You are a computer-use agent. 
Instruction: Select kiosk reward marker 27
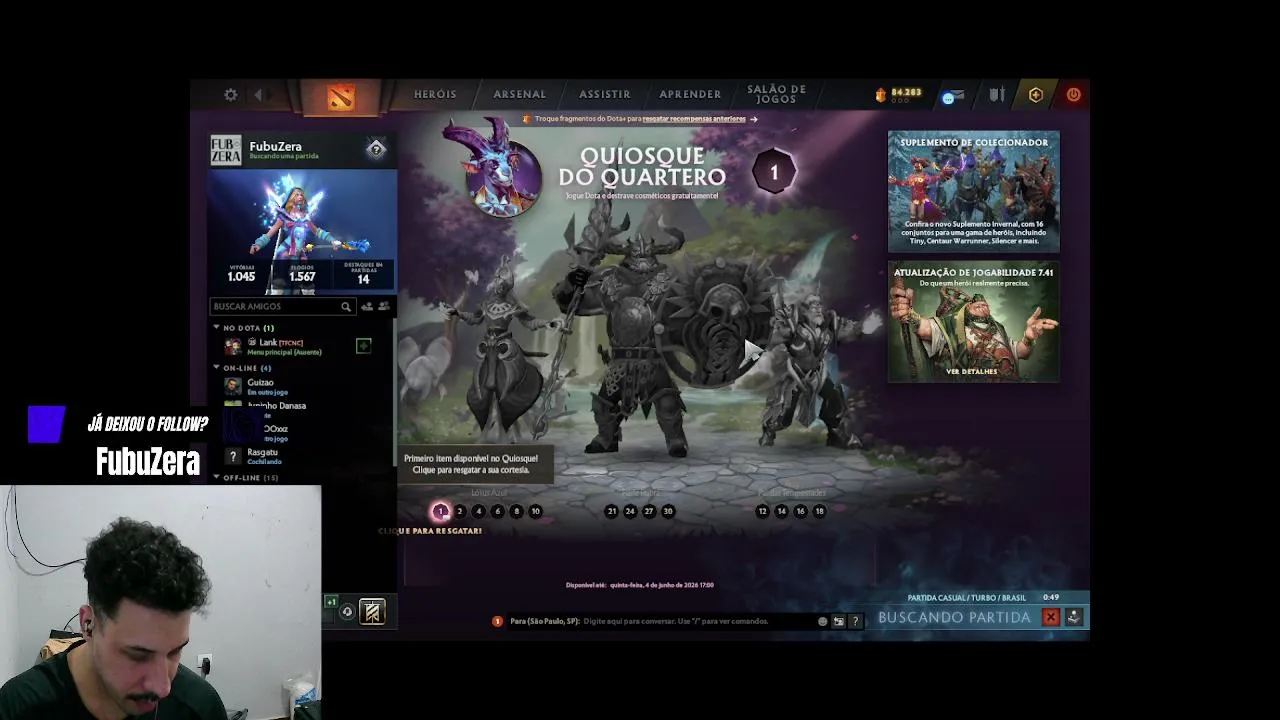(x=649, y=511)
